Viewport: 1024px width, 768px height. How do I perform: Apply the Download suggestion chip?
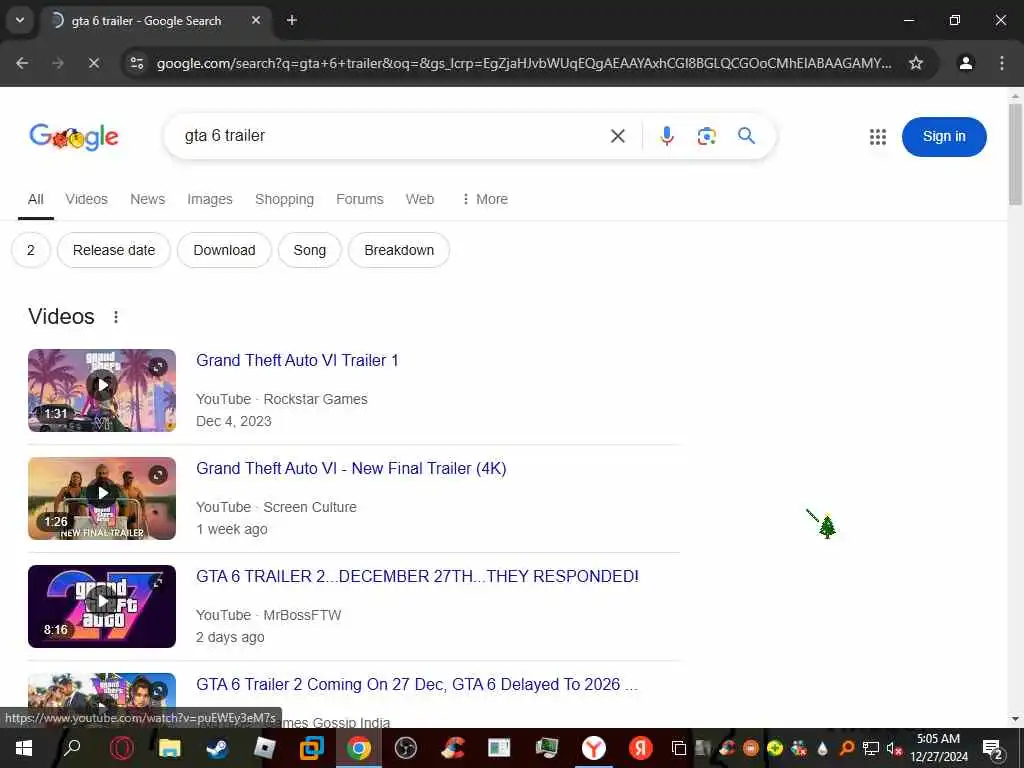pos(224,250)
